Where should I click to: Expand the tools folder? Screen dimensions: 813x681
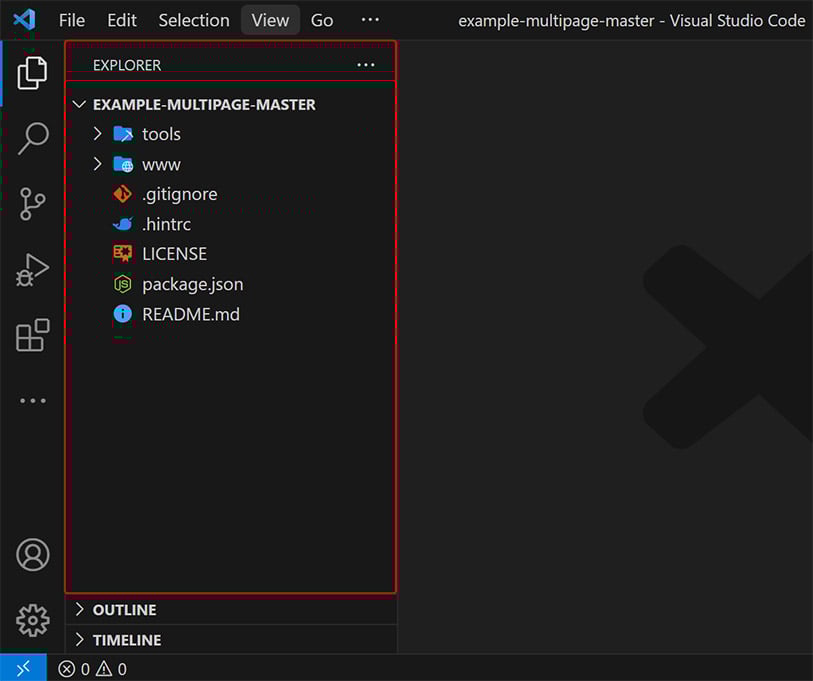coord(160,134)
